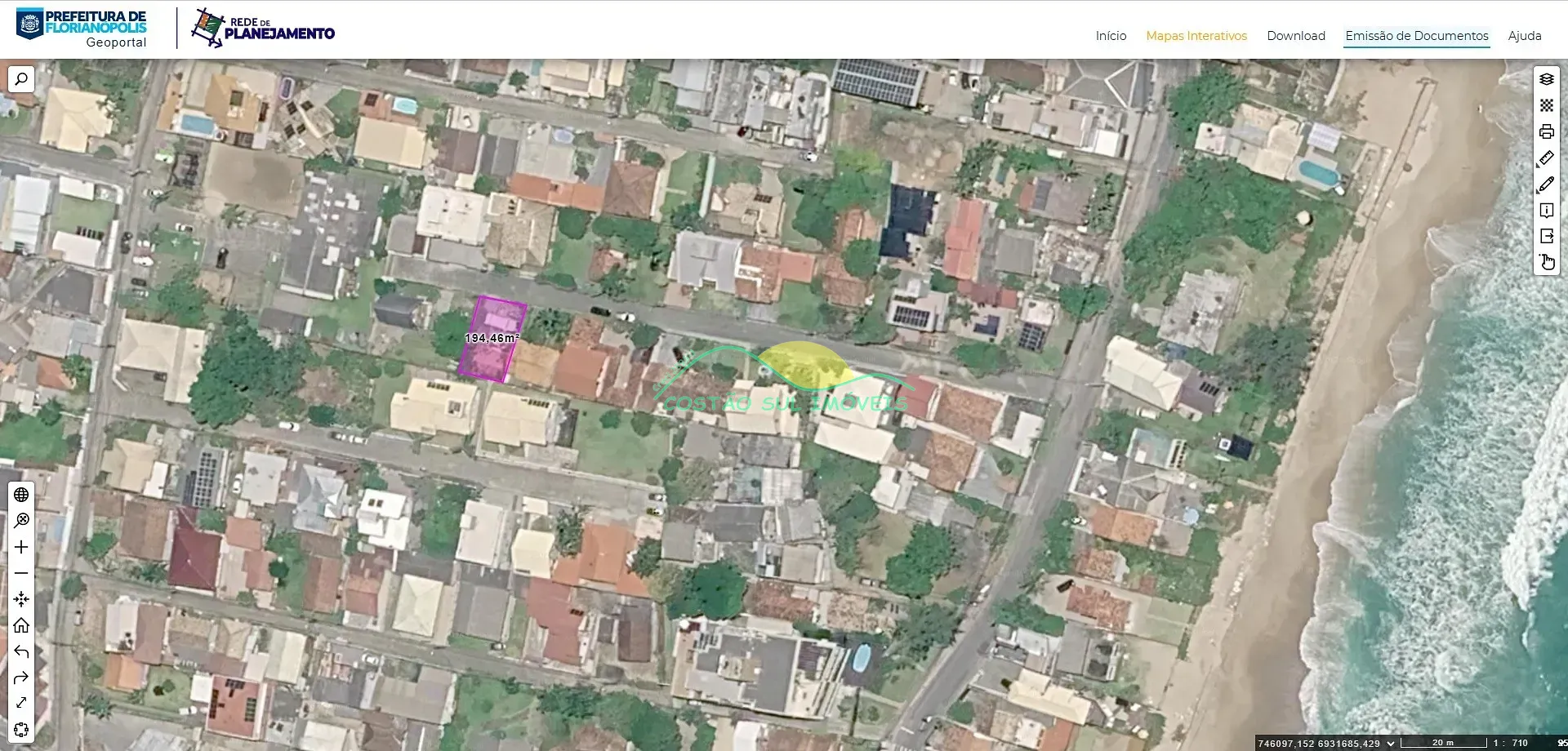Screen dimensions: 1568x751
Task: Click the dashed selection frame icon
Action: [x=21, y=729]
